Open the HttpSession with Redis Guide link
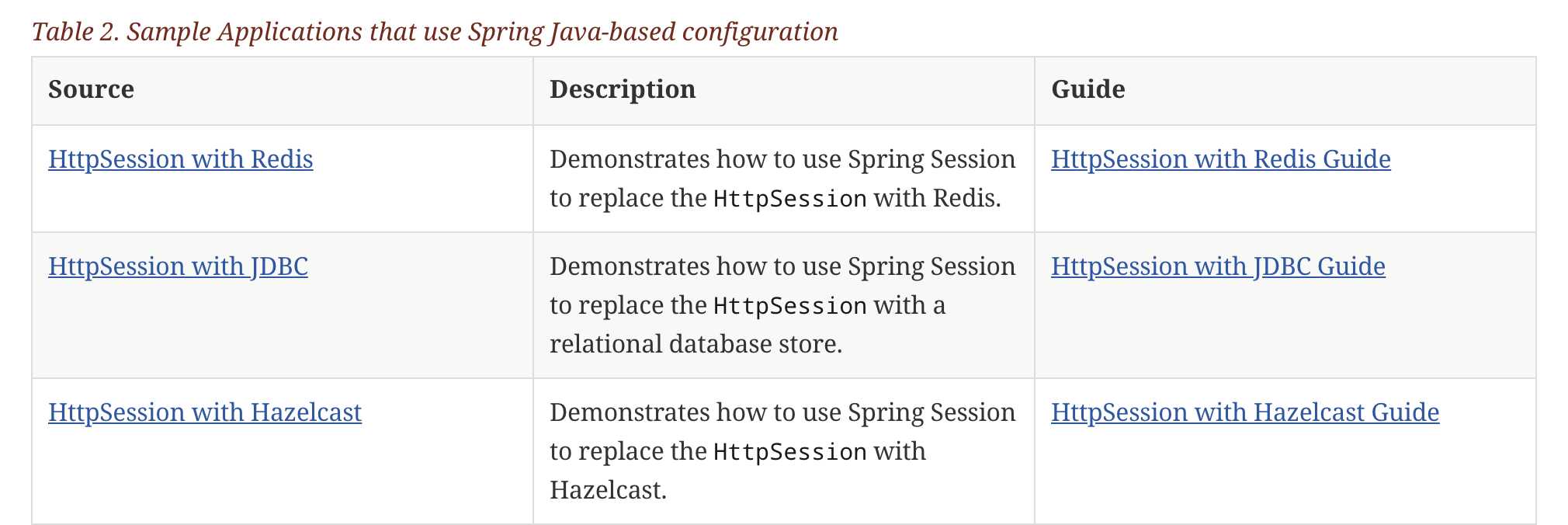 [x=1220, y=159]
